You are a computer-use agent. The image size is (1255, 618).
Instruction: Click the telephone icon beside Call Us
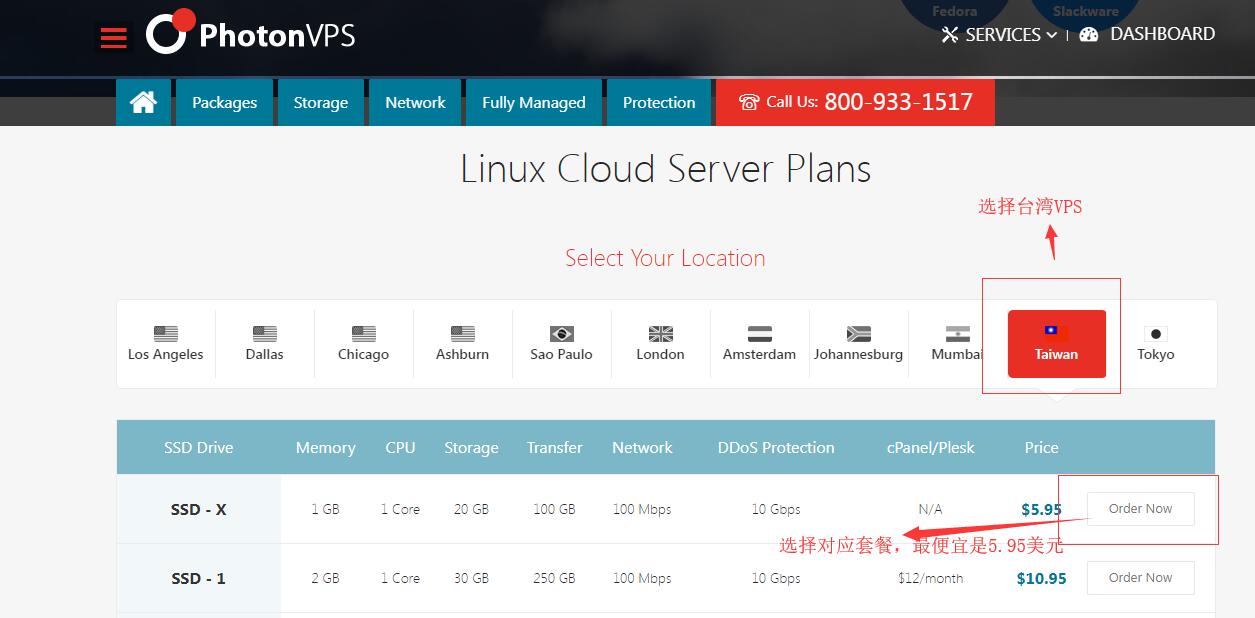point(749,102)
